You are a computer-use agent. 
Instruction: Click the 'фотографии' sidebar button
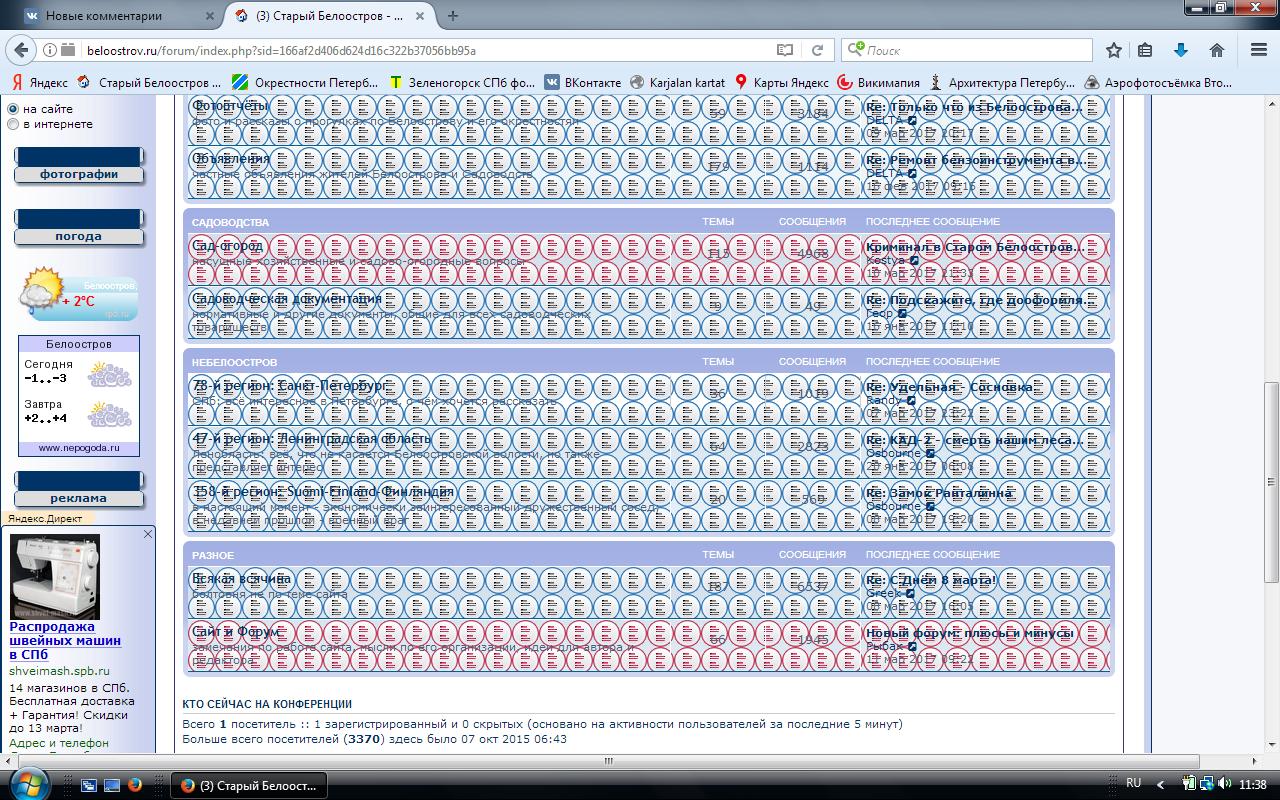[79, 174]
